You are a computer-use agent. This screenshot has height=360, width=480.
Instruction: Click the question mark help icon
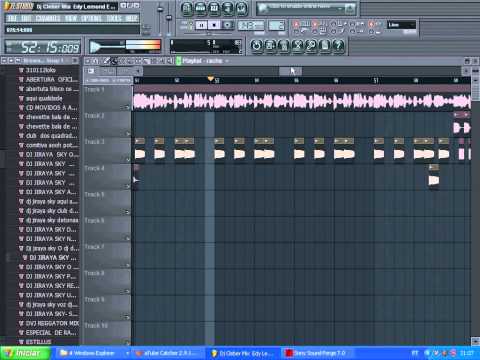[338, 46]
